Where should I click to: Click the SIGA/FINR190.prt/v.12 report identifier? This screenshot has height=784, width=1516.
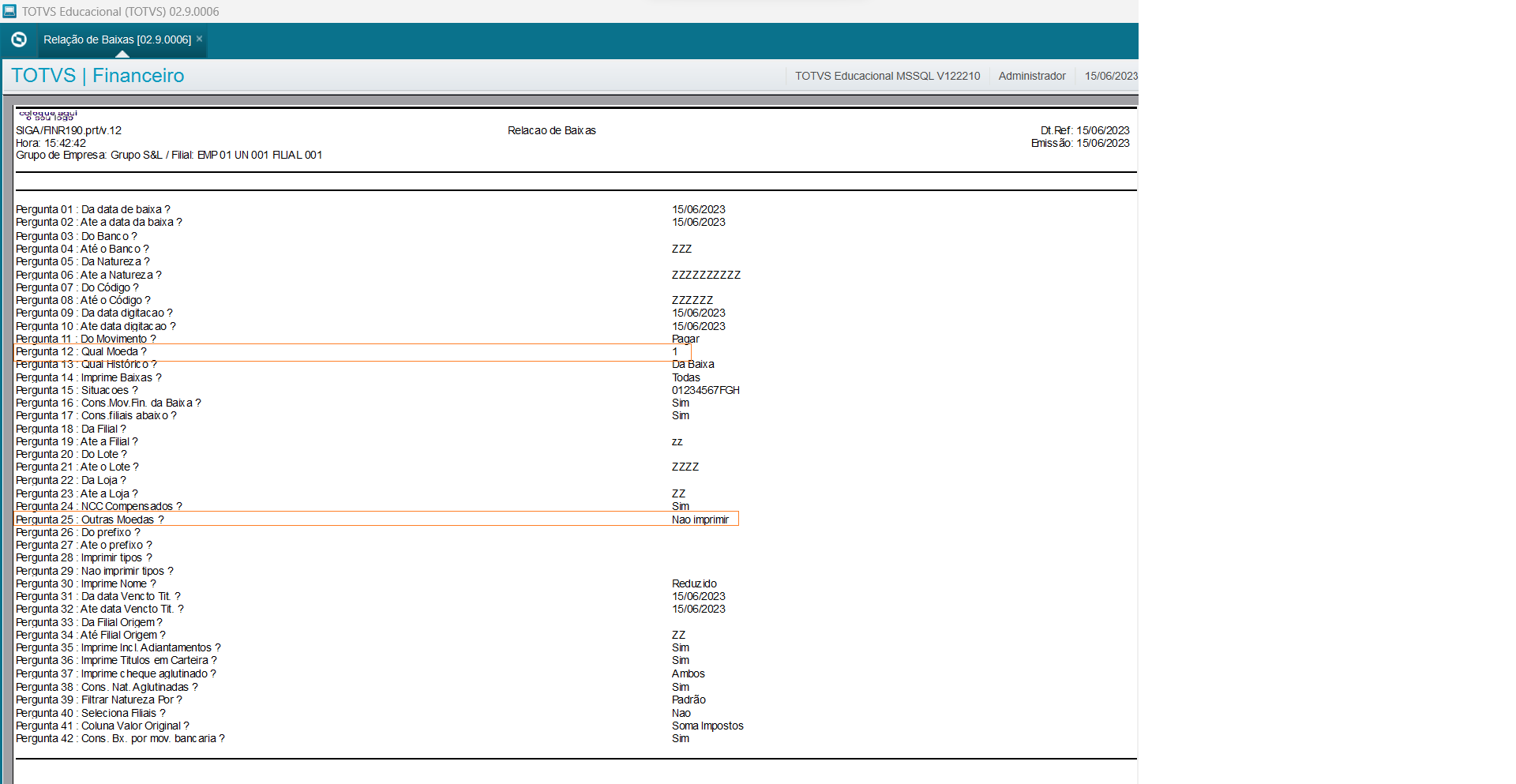tap(69, 130)
